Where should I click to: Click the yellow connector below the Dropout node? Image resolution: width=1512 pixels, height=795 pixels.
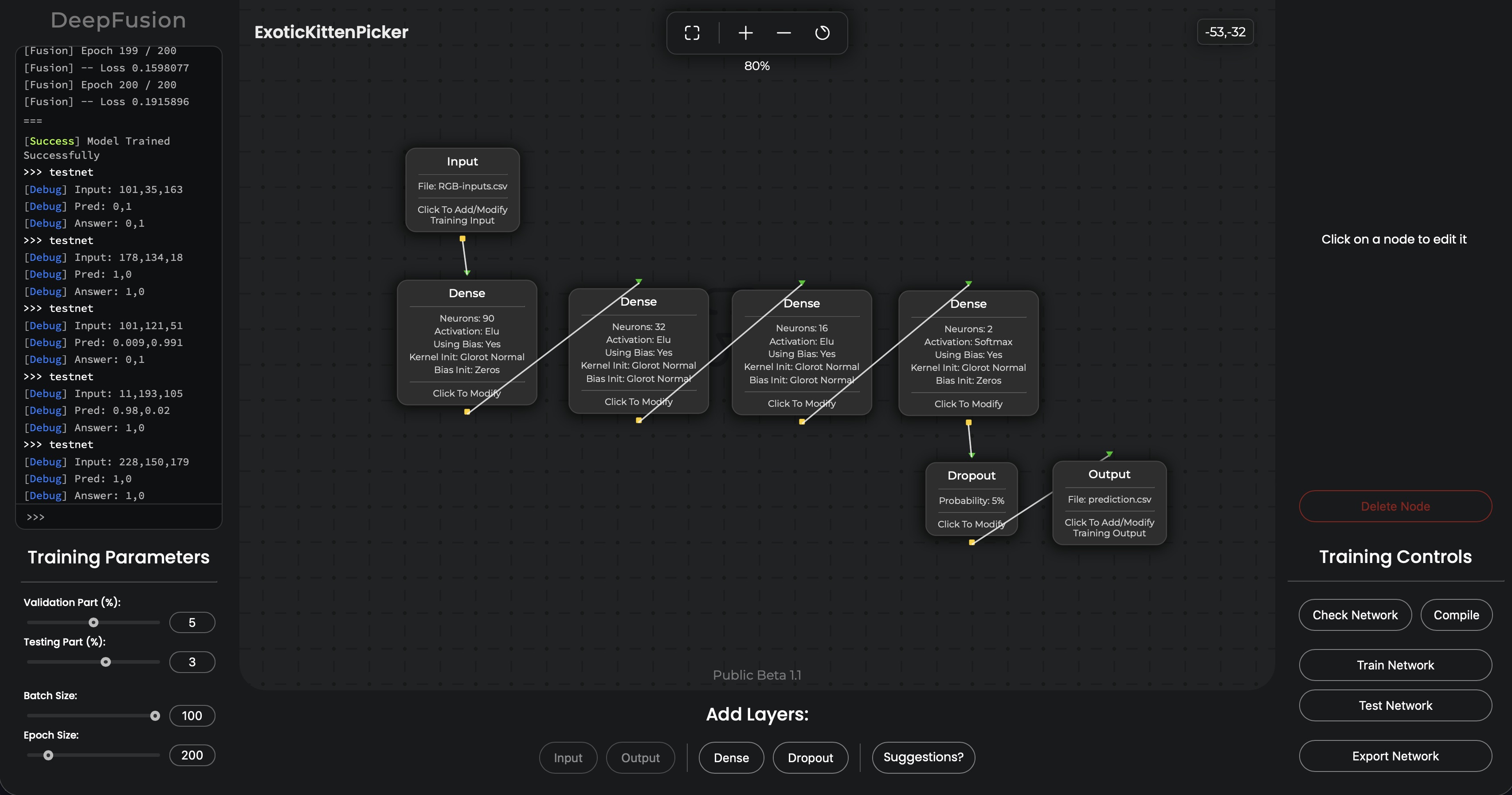[x=972, y=542]
